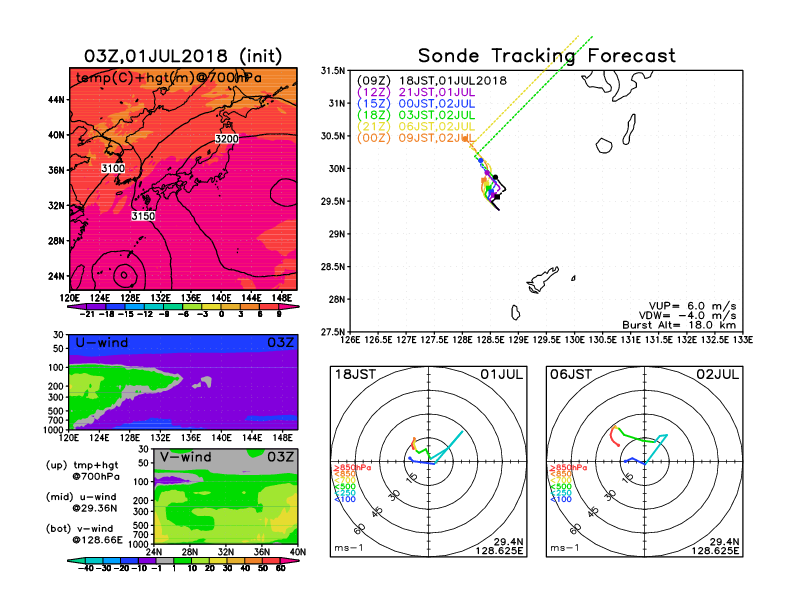Click the "<100" pressure legend in 18JST hodograph

345,500
